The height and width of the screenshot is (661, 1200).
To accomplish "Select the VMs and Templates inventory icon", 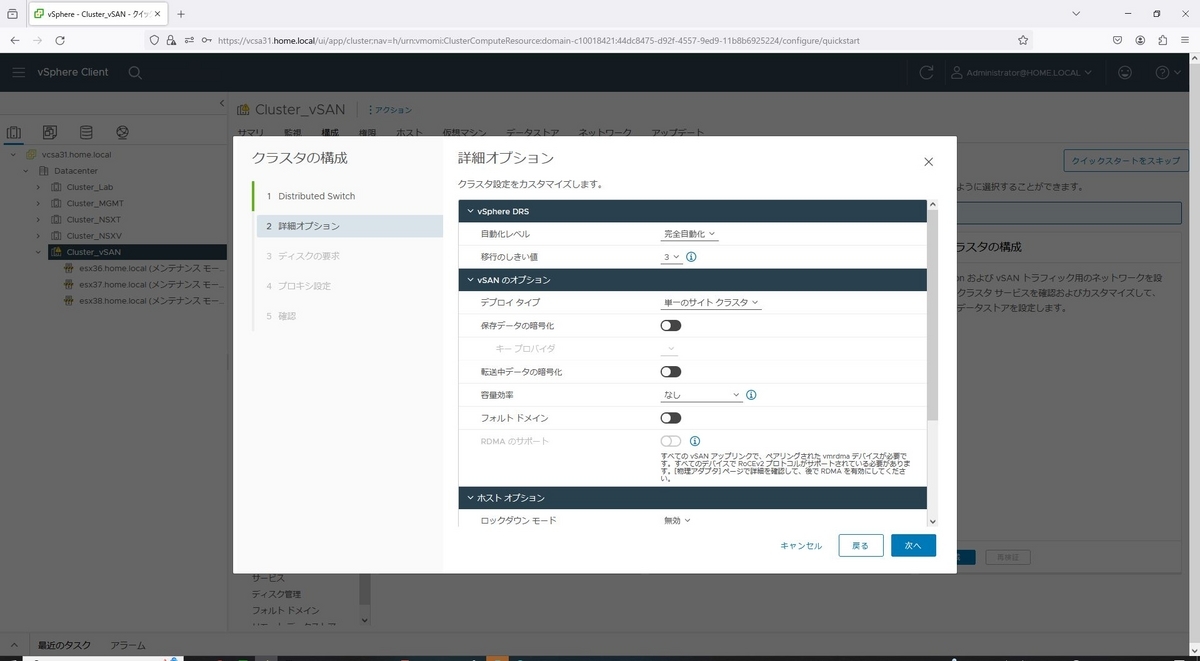I will [50, 132].
